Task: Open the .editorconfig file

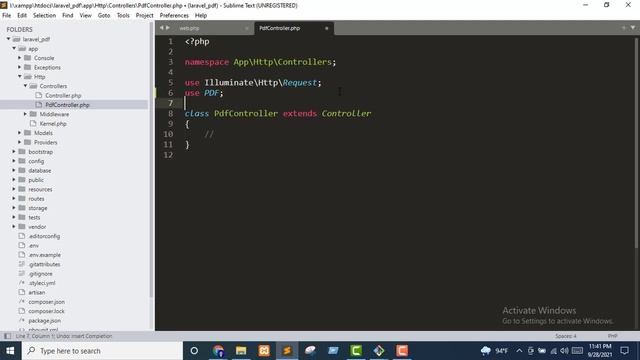Action: (x=44, y=236)
